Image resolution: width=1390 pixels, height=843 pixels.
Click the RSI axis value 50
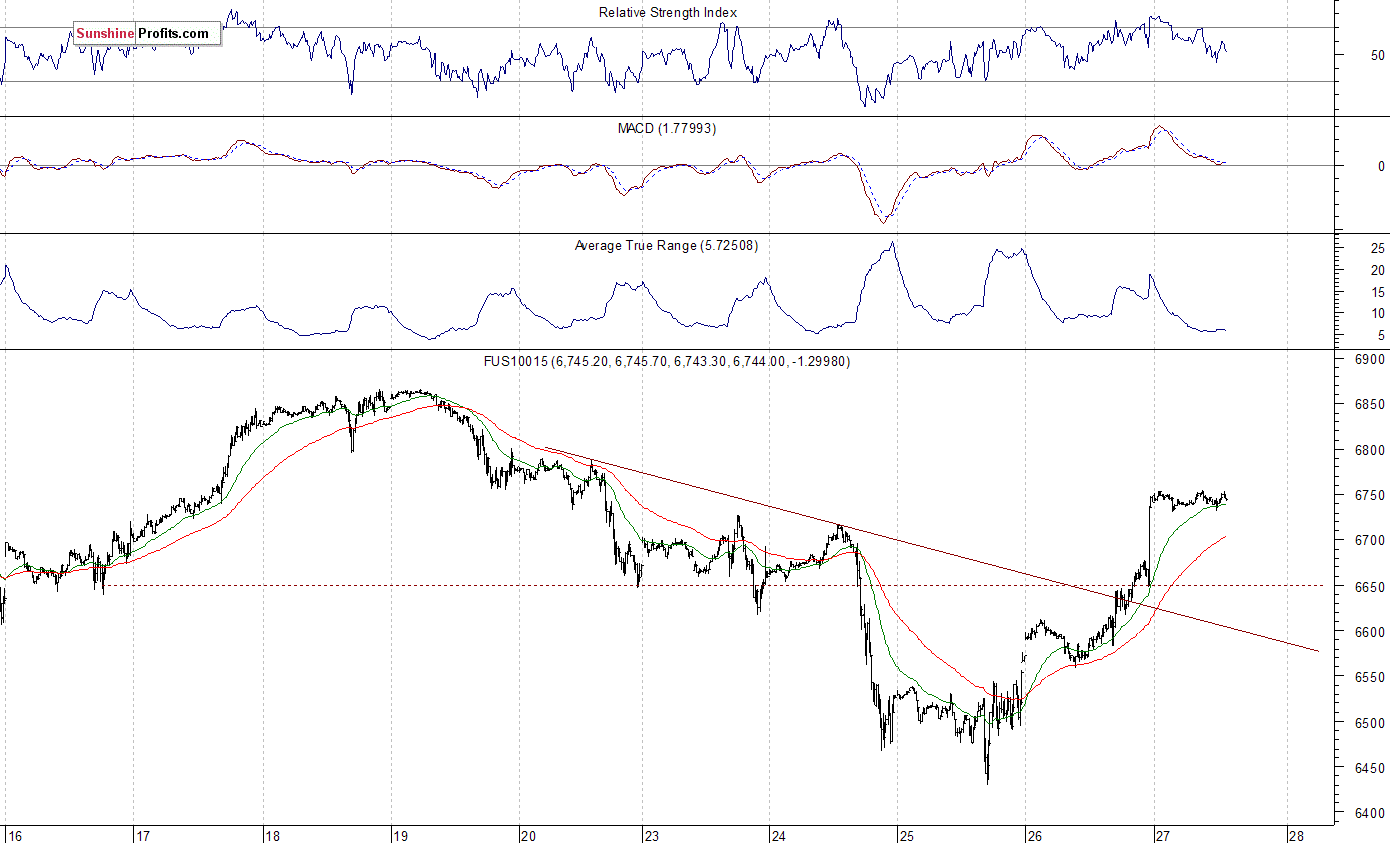pos(1378,55)
